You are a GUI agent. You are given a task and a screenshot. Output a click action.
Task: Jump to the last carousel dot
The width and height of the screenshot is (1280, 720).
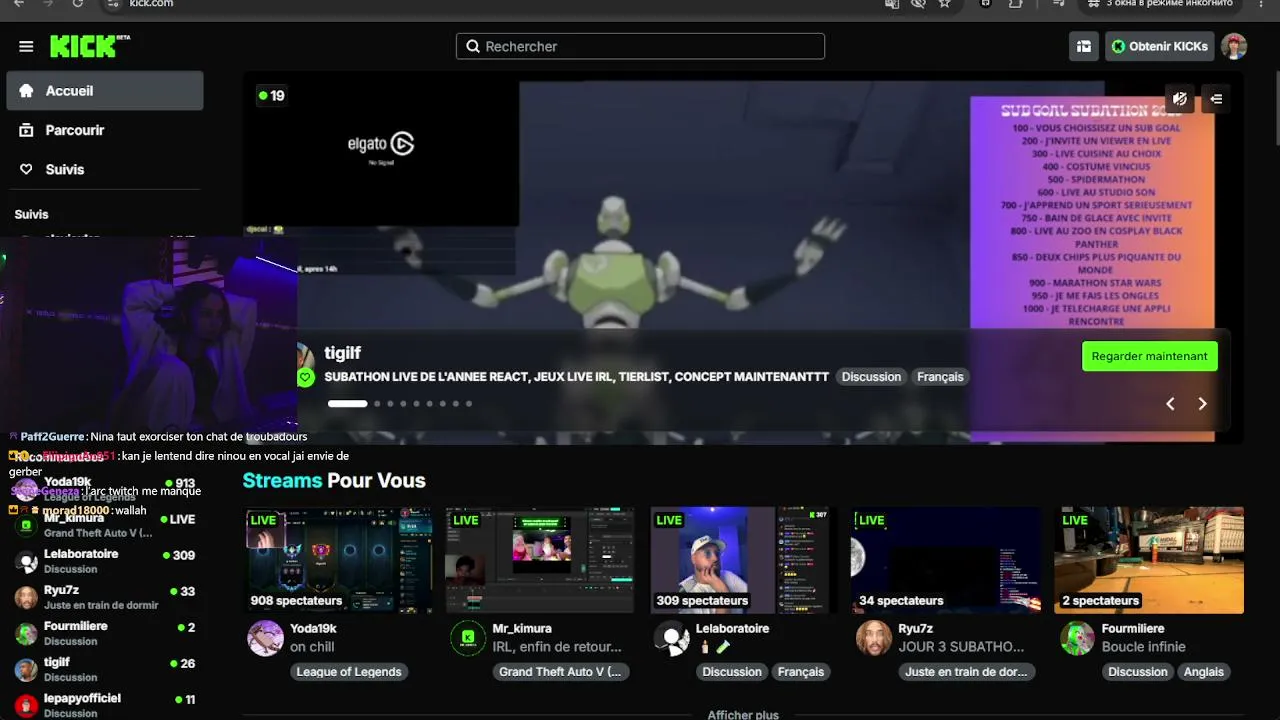click(469, 404)
